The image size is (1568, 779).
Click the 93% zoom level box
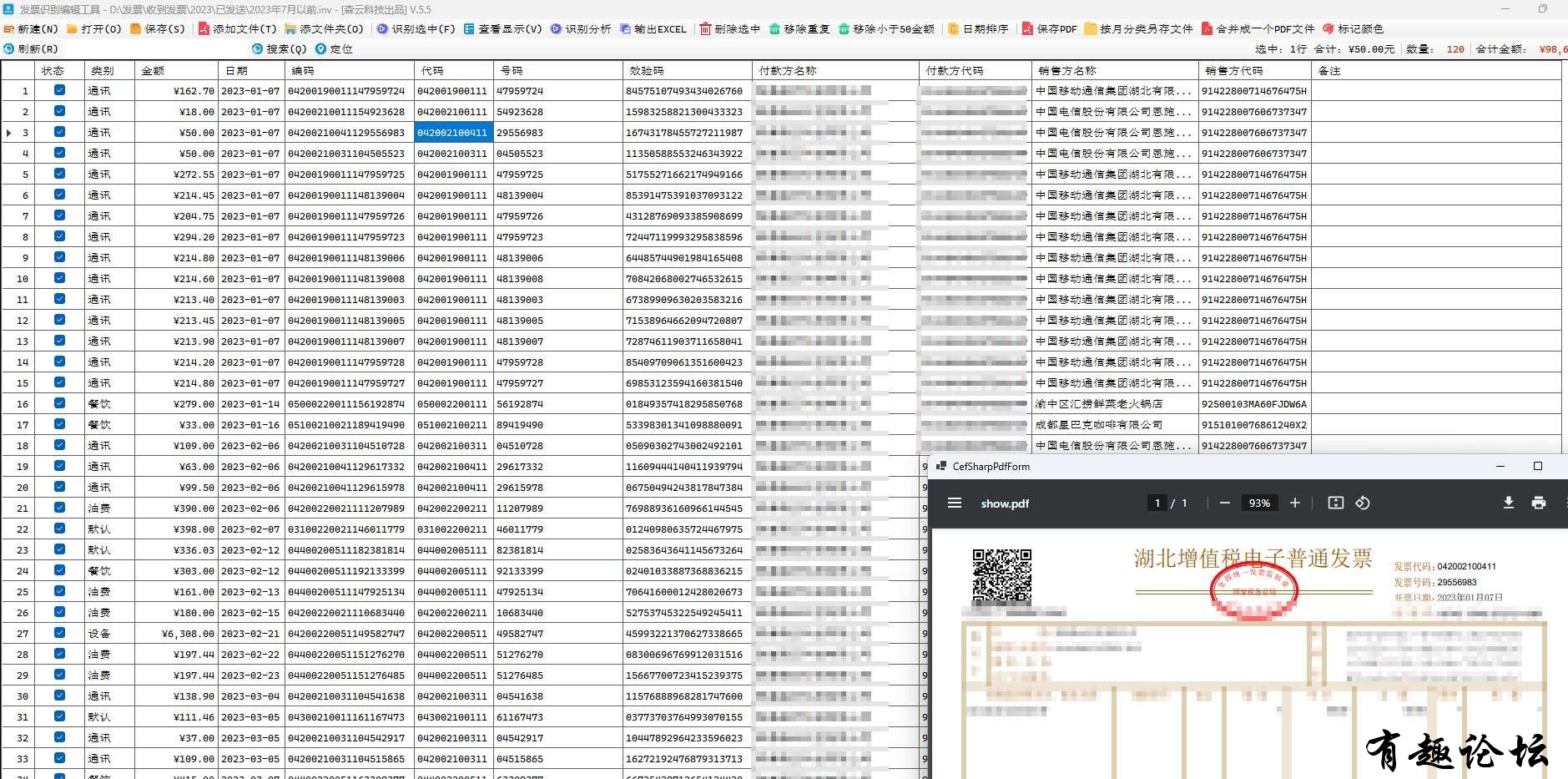click(x=1259, y=503)
